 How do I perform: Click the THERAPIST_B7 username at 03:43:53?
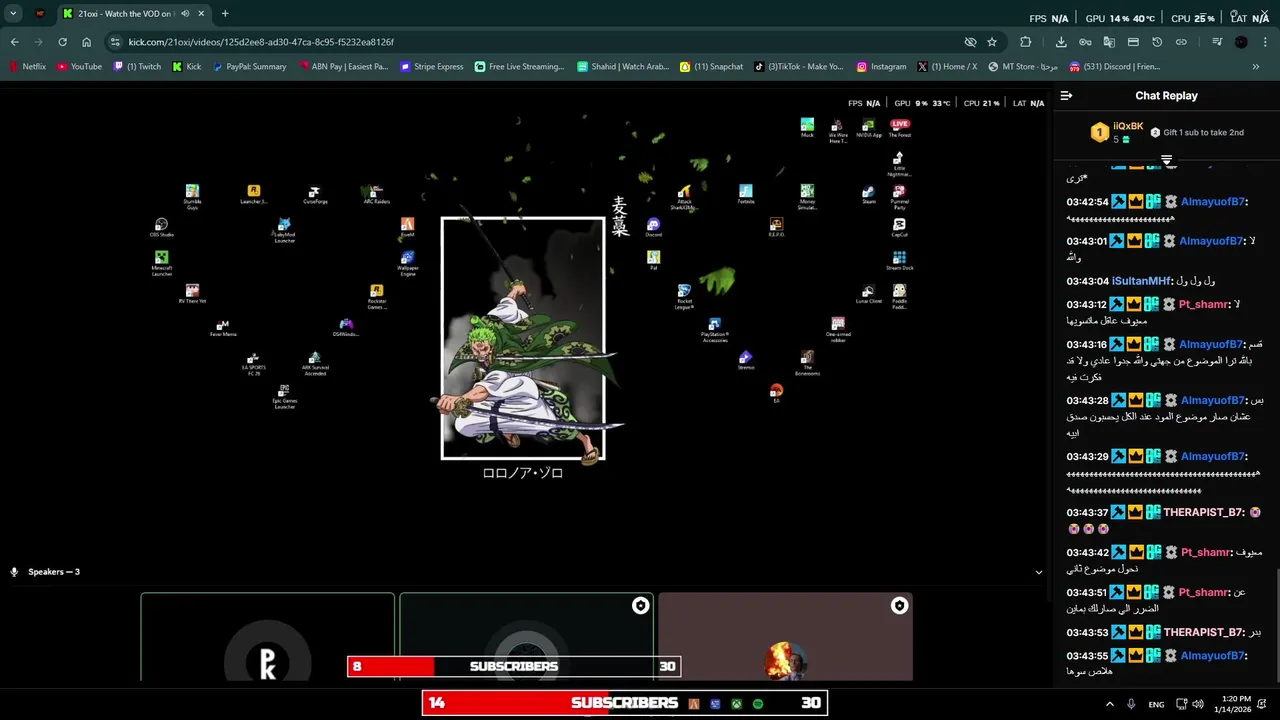click(1204, 632)
